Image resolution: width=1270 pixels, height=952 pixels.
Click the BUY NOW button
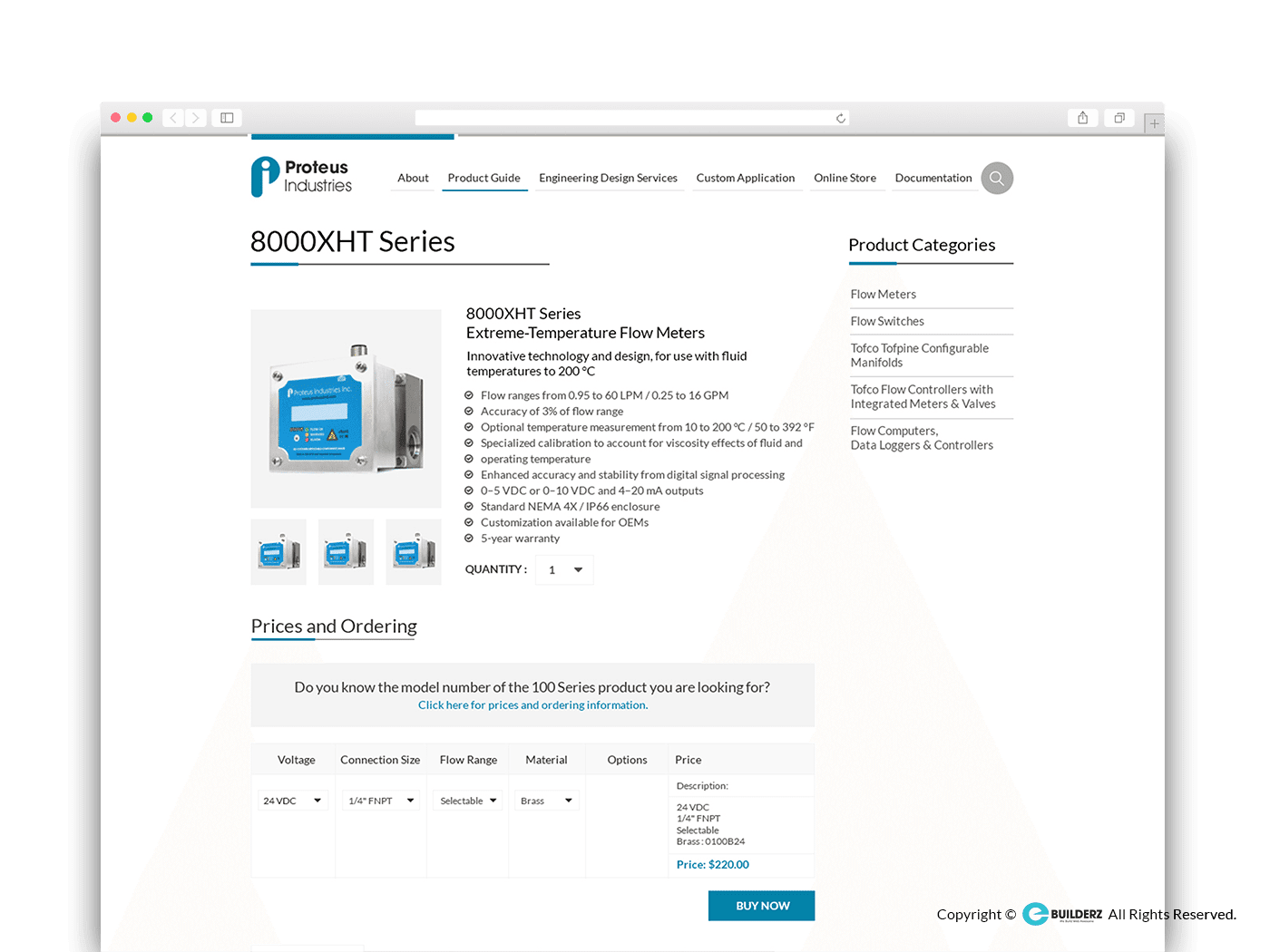pyautogui.click(x=762, y=906)
